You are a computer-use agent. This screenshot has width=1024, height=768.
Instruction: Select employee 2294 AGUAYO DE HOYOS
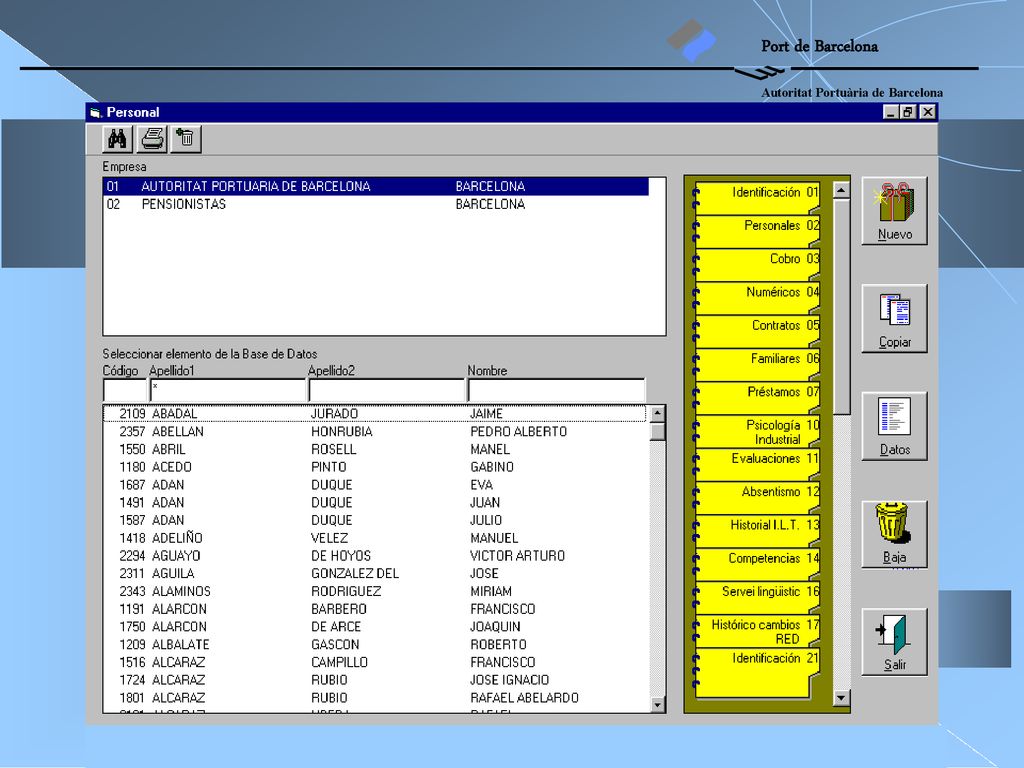(x=375, y=556)
